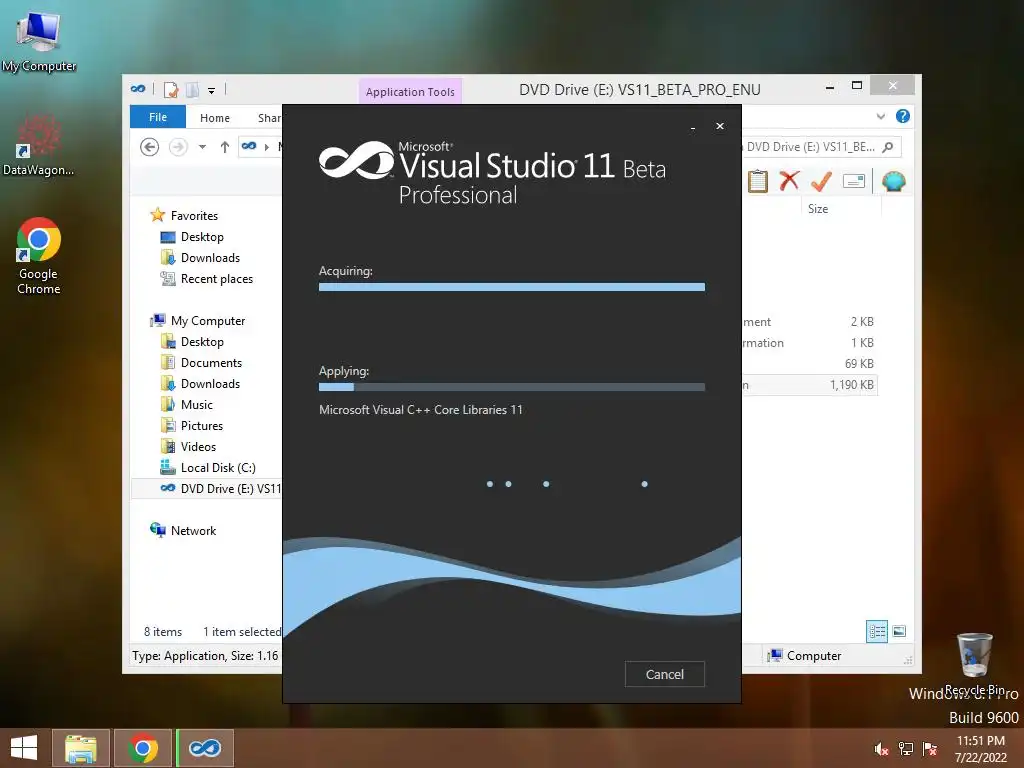
Task: Open the Windows Start button
Action: tap(24, 748)
